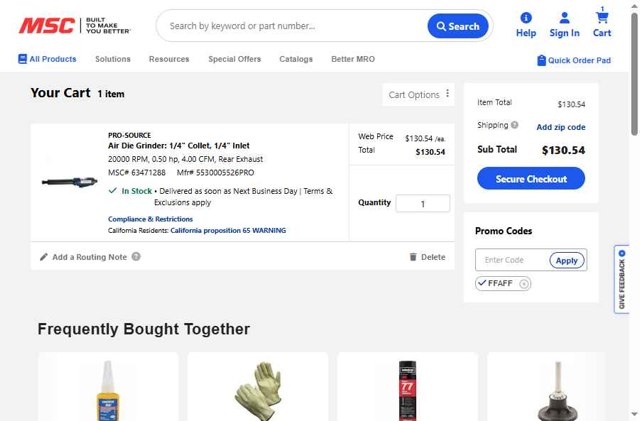Open California proposition 65 WARNING link
This screenshot has width=640, height=421.
228,230
